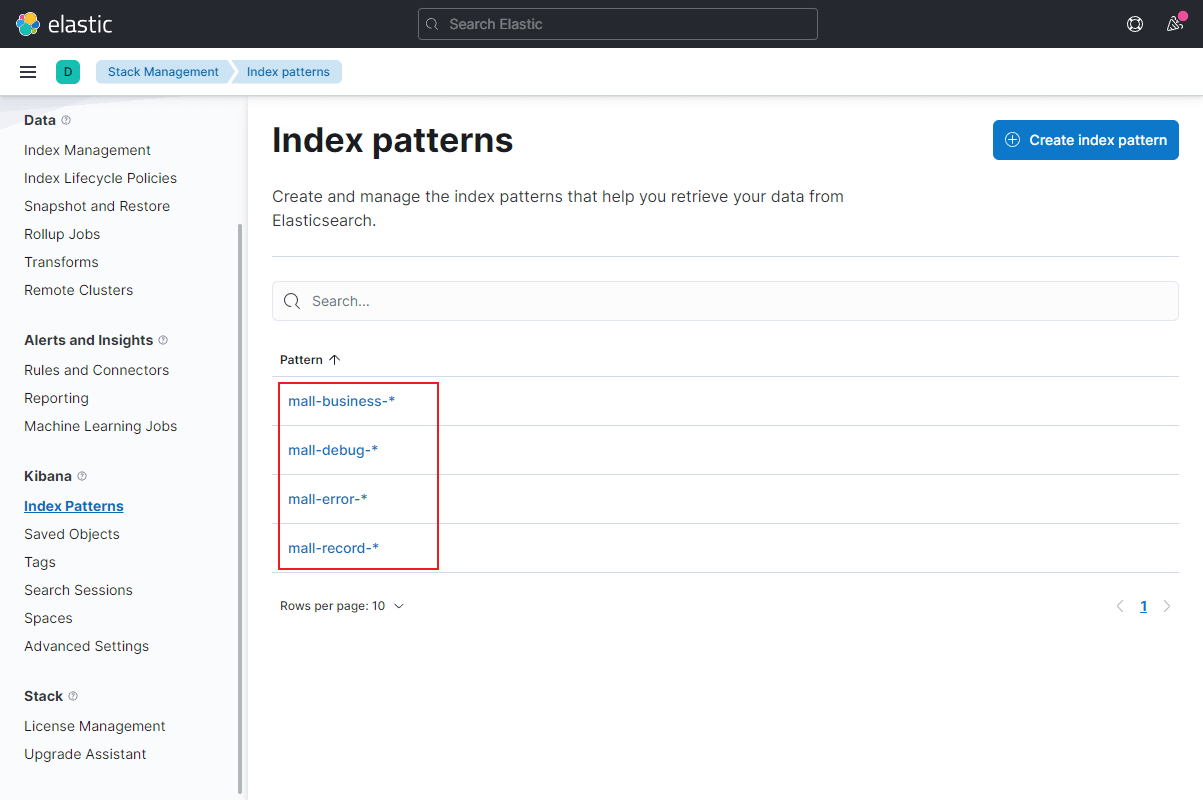This screenshot has width=1203, height=800.
Task: Open the help menu lifebuoy icon
Action: [1135, 24]
